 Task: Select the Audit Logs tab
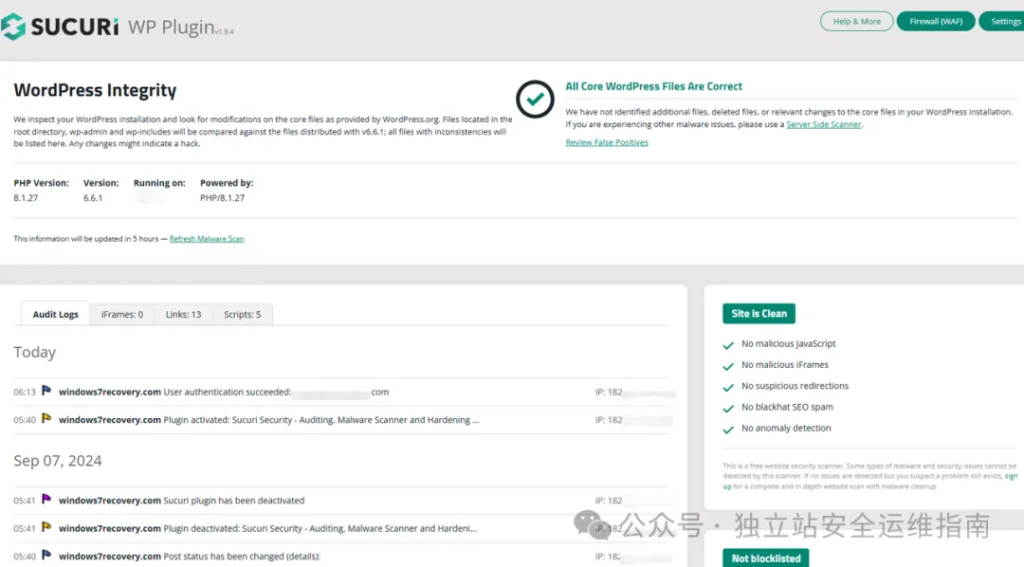[x=56, y=314]
